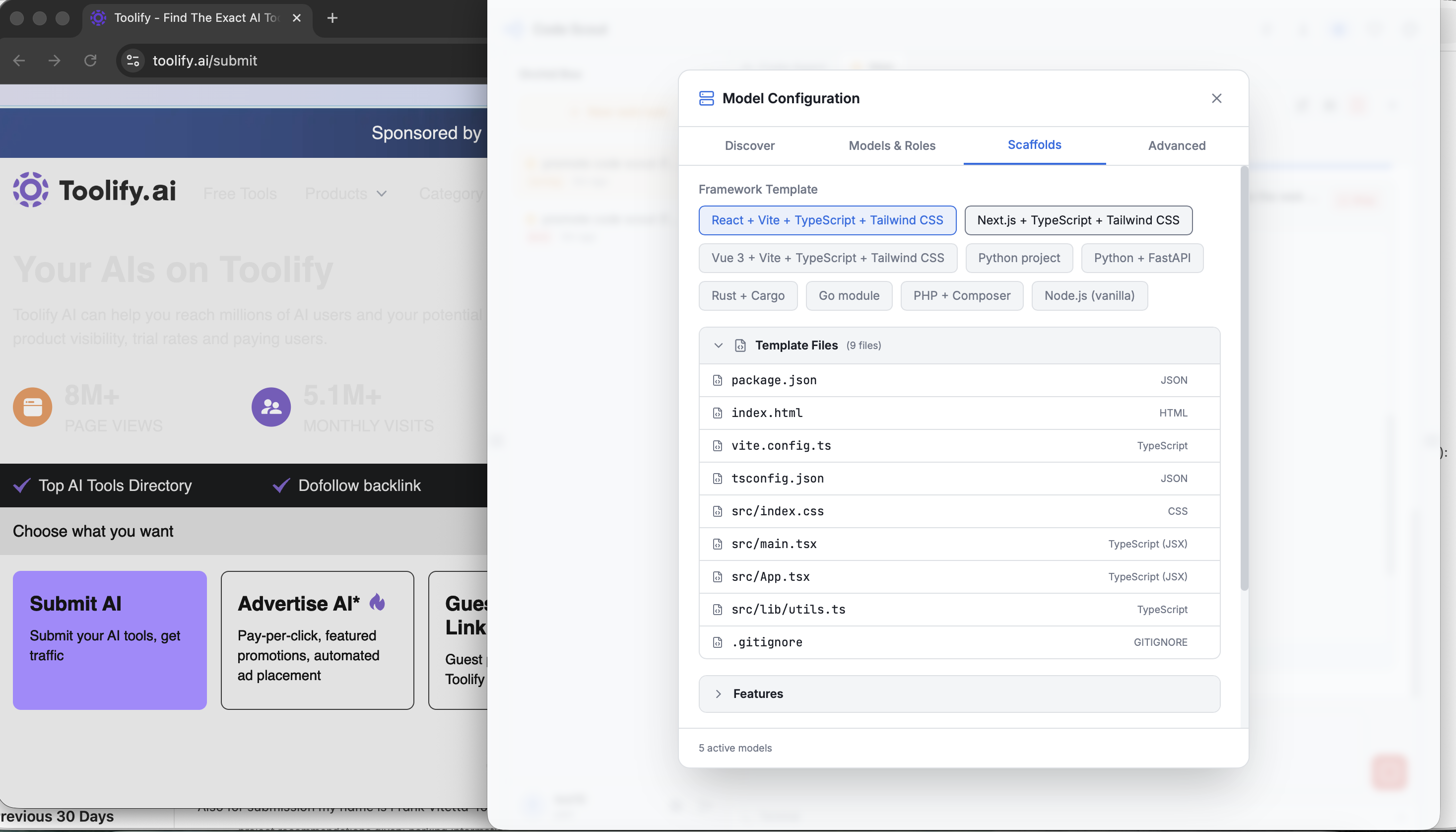
Task: Choose Next.js + TypeScript + Tailwind CSS template
Action: [x=1078, y=220]
